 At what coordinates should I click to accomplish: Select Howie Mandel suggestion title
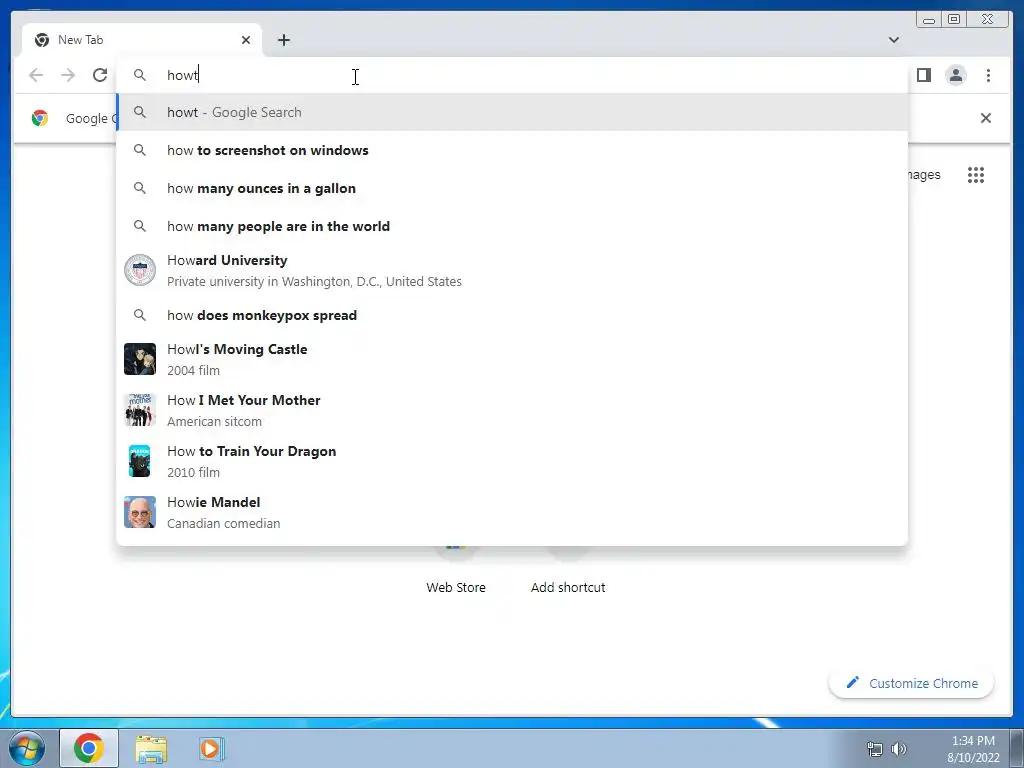click(214, 502)
